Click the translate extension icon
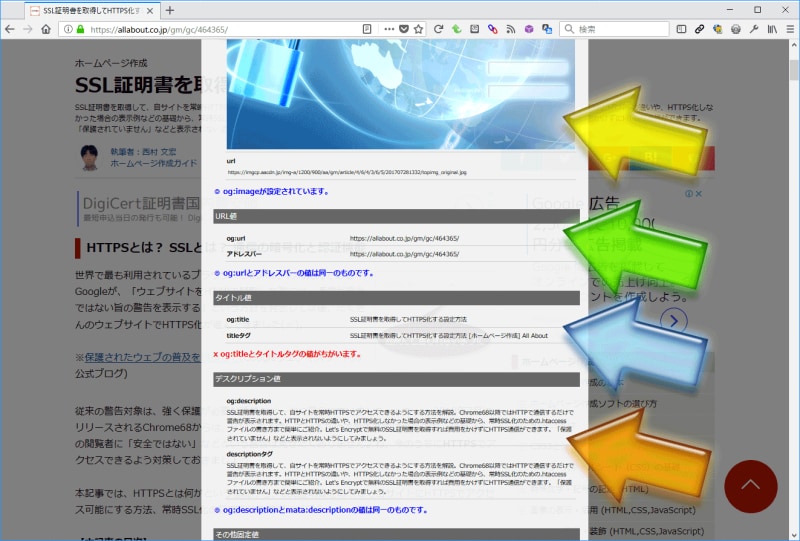800x541 pixels. coord(547,29)
